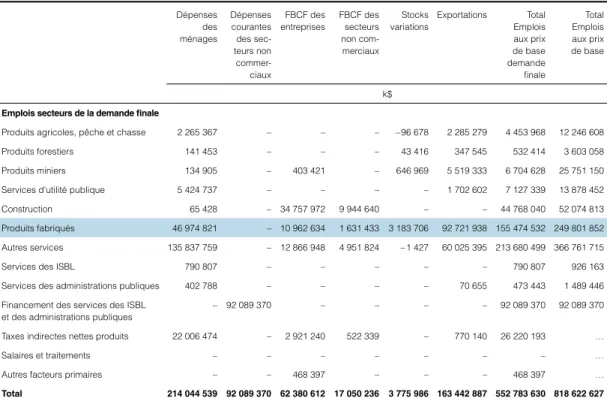Select the Autres services row label
This screenshot has height=398, width=607.
pos(32,247)
